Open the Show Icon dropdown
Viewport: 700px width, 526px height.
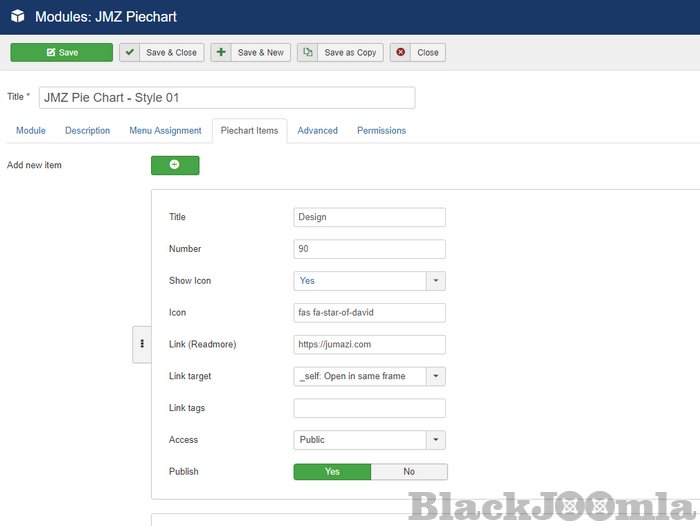pyautogui.click(x=369, y=281)
